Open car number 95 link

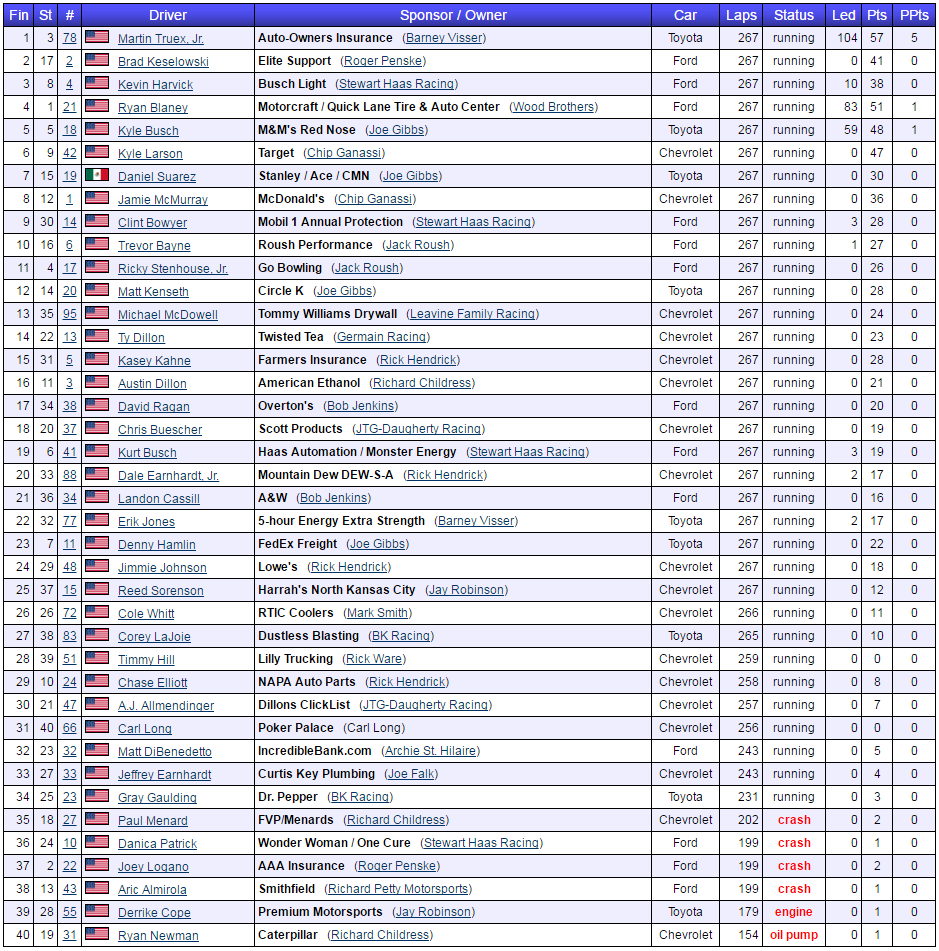click(x=70, y=314)
